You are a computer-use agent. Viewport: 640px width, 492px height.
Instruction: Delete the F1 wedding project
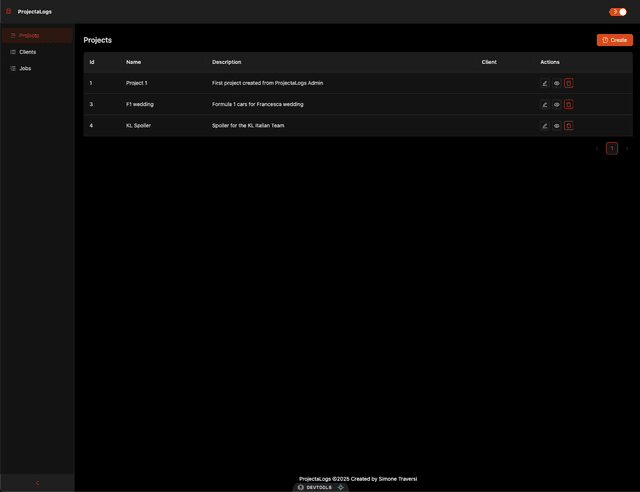coord(569,104)
